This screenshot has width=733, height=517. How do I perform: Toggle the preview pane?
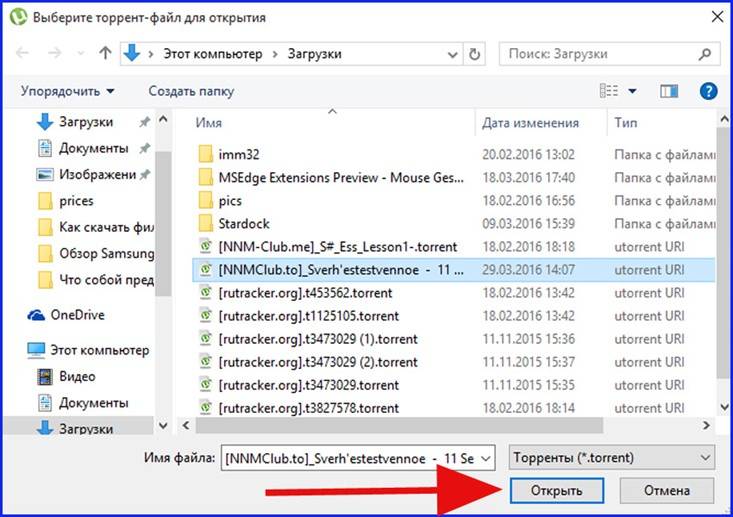click(x=669, y=91)
